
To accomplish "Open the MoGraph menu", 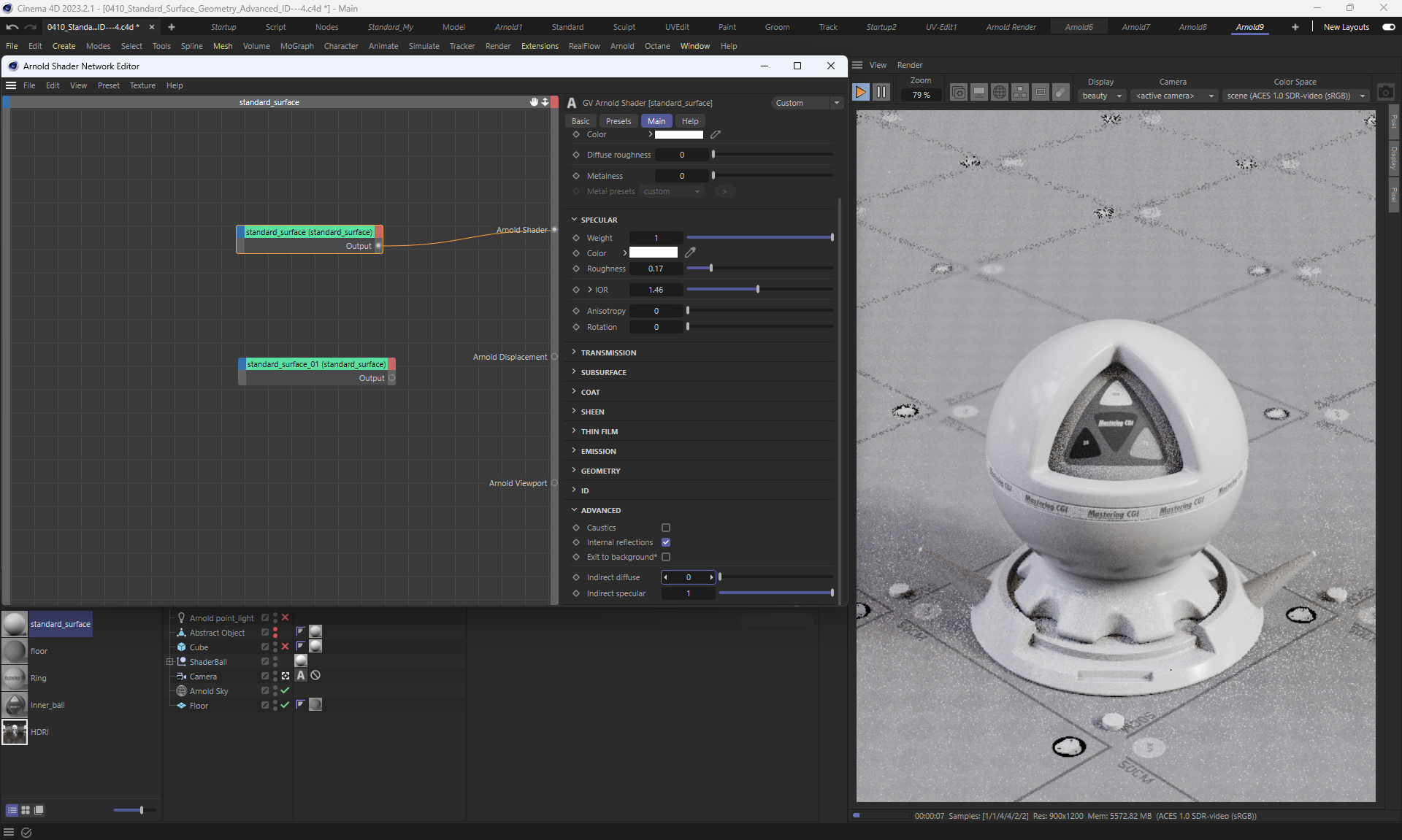I will pyautogui.click(x=296, y=46).
